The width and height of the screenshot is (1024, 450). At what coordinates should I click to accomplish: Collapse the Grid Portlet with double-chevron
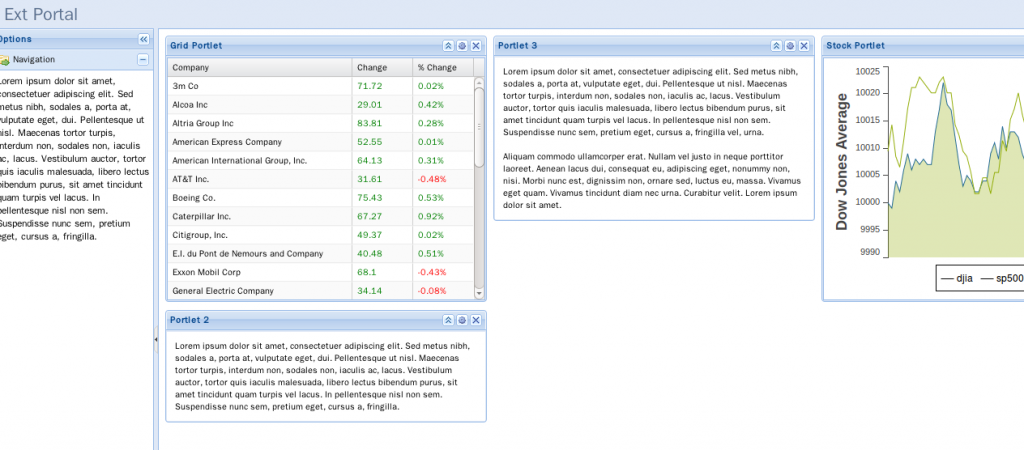[x=448, y=46]
